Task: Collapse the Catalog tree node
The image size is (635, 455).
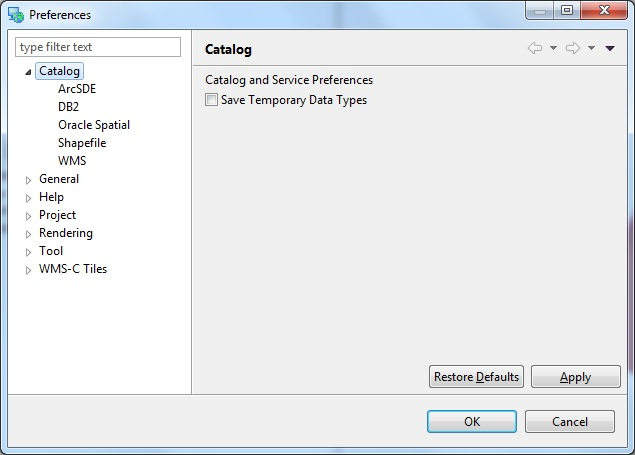Action: 28,72
